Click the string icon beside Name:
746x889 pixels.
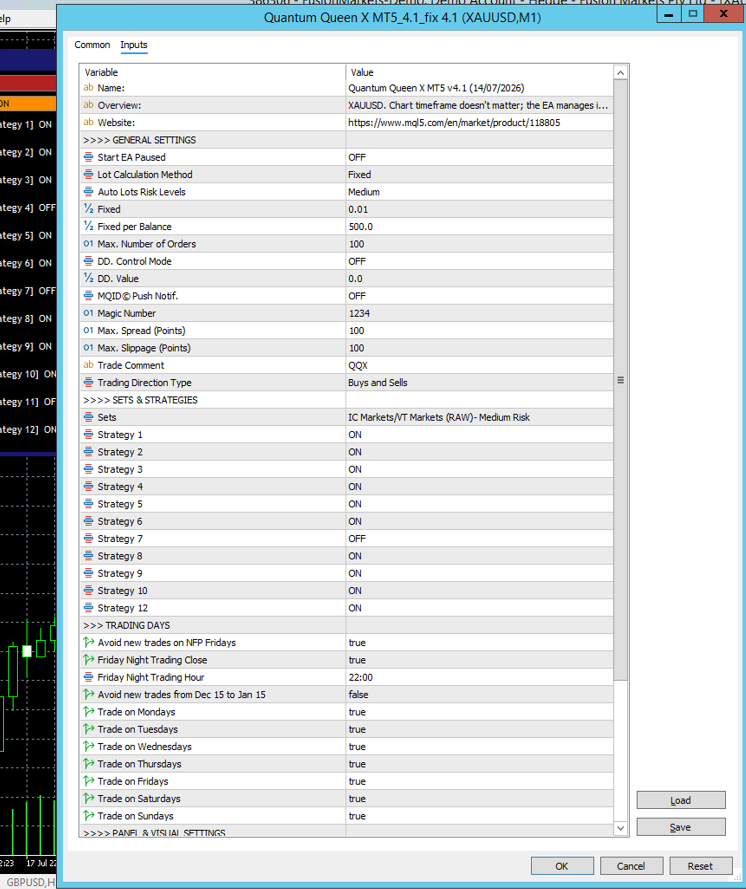[x=88, y=88]
